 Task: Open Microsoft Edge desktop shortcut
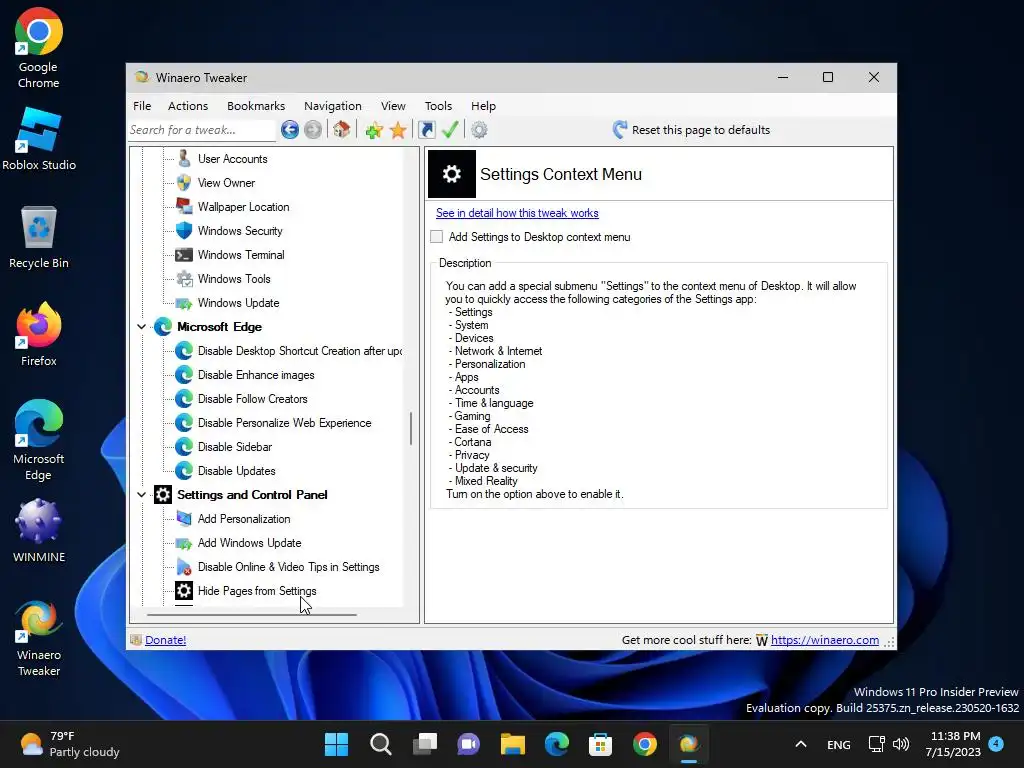[x=39, y=440]
